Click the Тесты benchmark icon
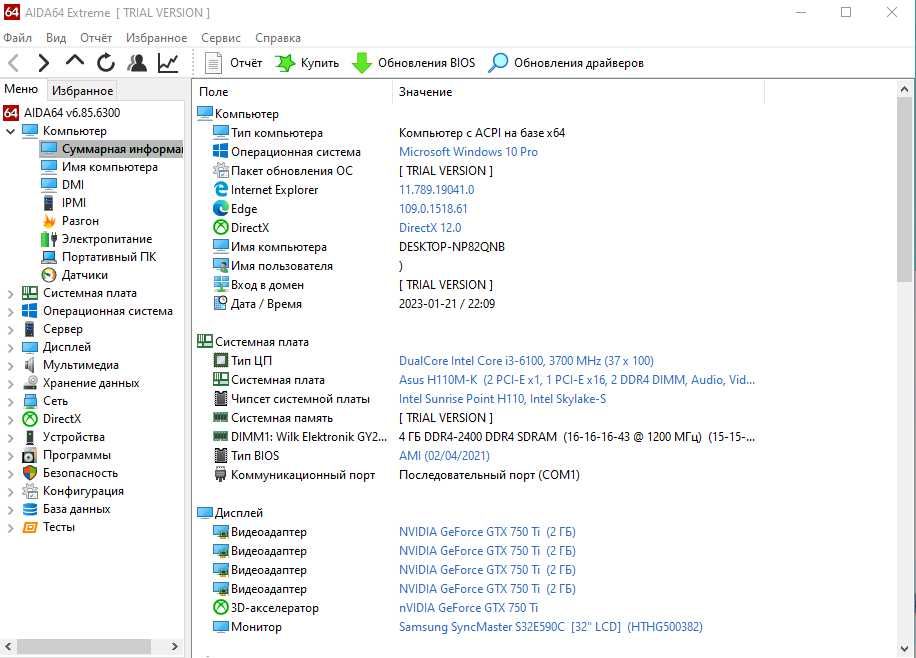Screen dimensions: 916x658 click(x=30, y=527)
